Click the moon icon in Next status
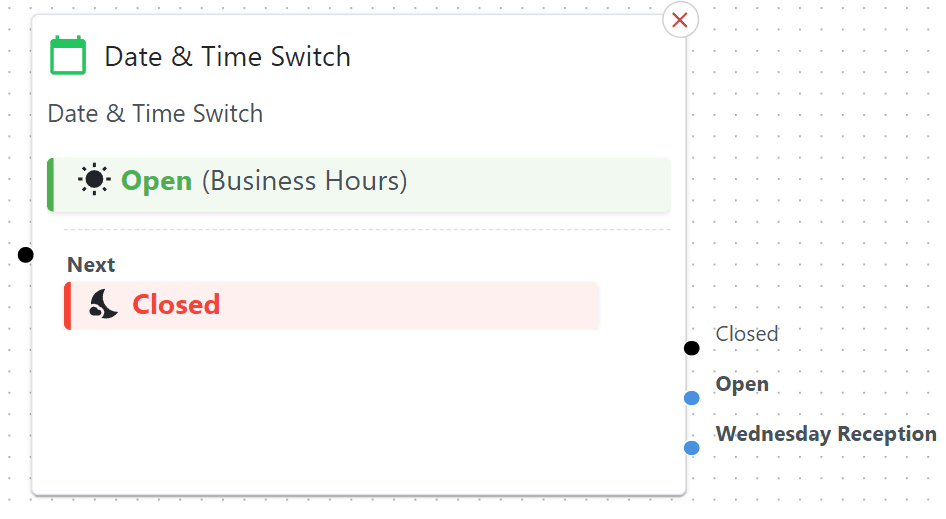The image size is (946, 519). pos(104,304)
